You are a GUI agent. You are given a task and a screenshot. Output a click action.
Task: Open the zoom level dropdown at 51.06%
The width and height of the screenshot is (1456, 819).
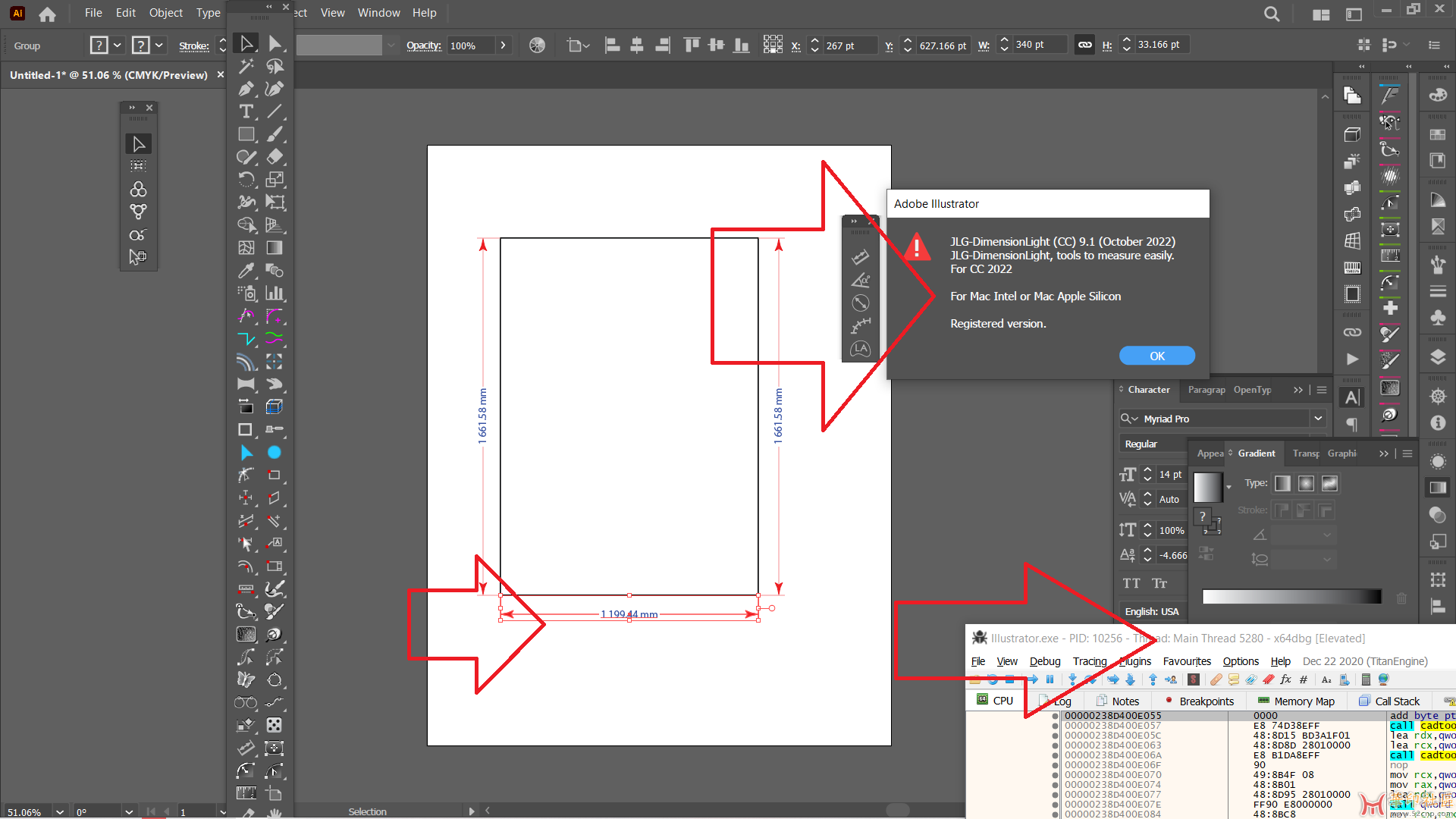point(59,811)
